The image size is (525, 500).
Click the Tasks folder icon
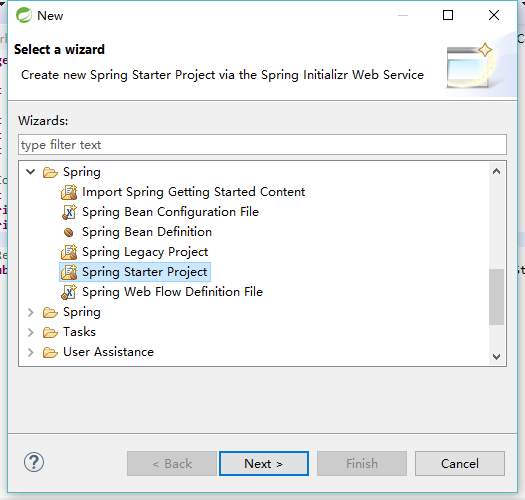coord(50,332)
